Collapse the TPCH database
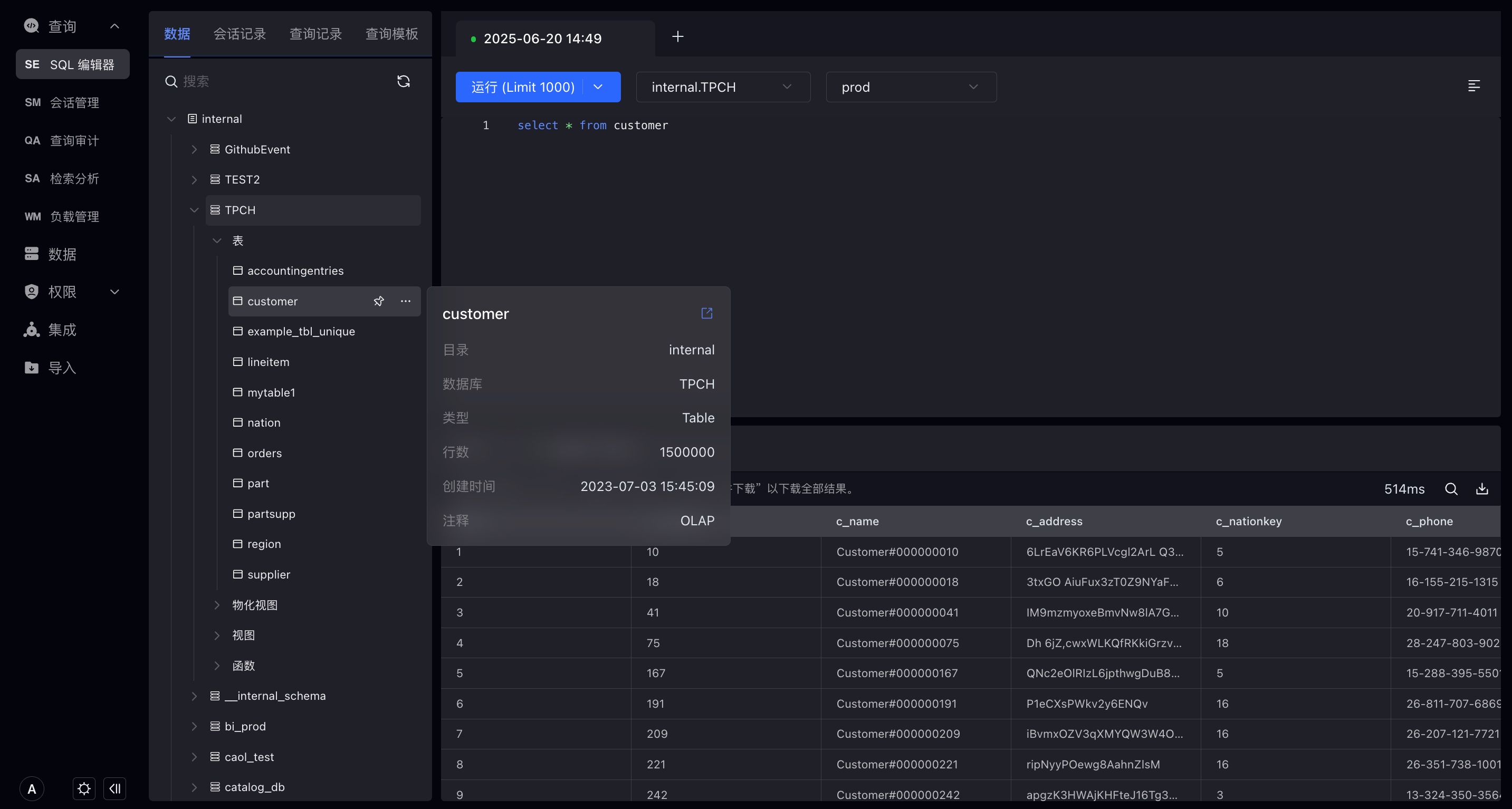1512x809 pixels. click(194, 210)
